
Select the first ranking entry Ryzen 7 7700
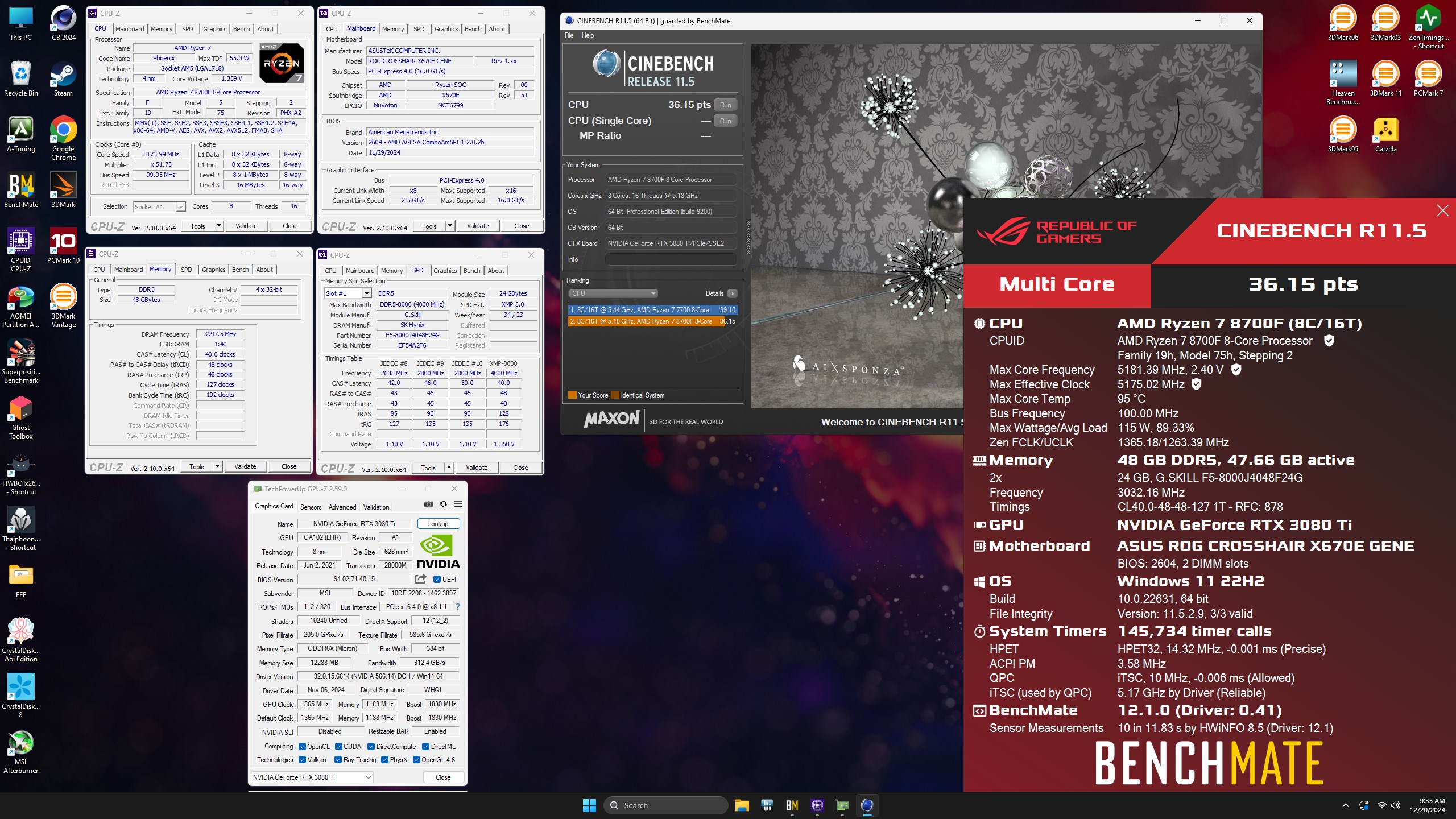pyautogui.click(x=652, y=310)
